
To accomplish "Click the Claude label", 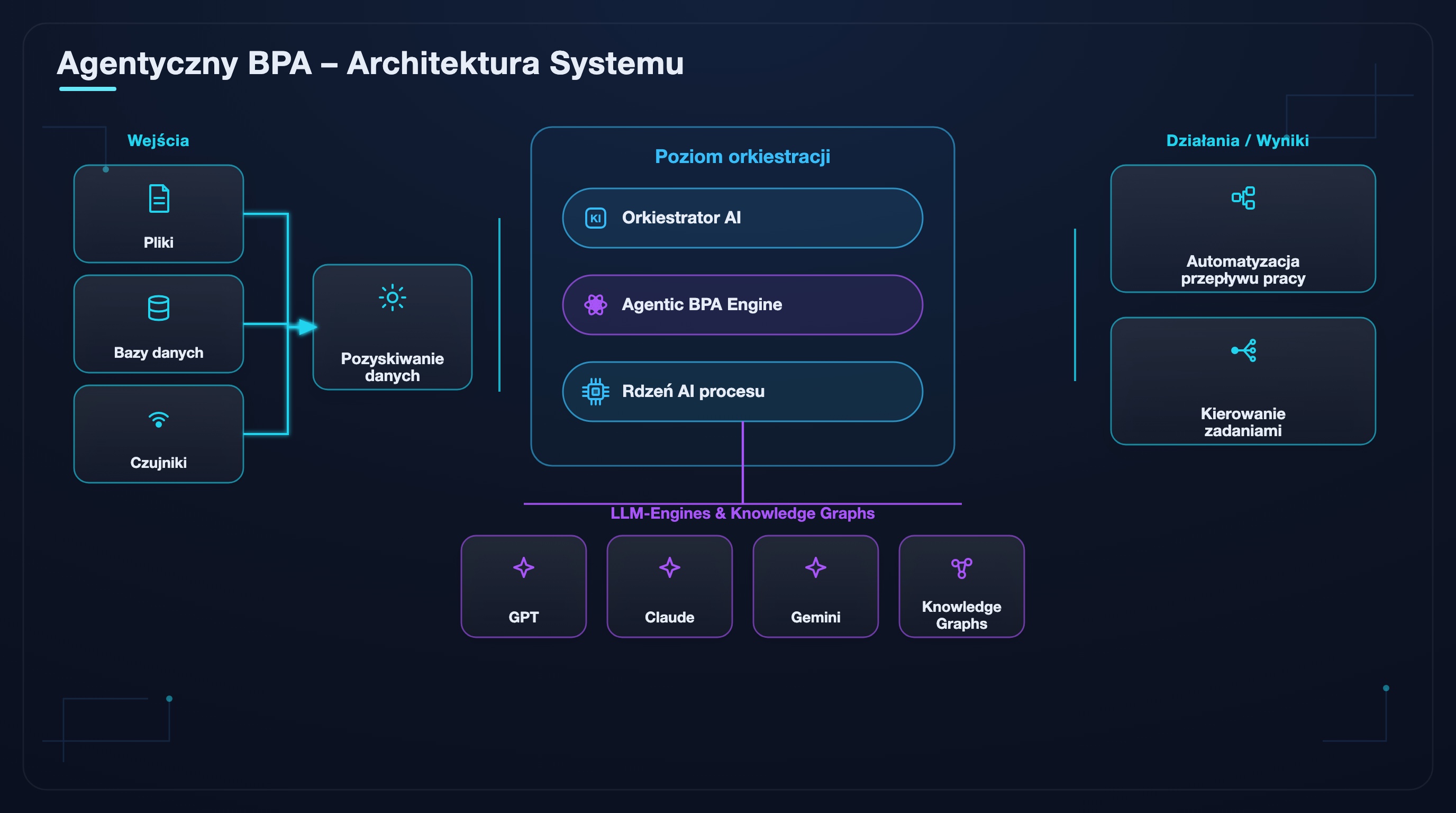I will (x=669, y=617).
